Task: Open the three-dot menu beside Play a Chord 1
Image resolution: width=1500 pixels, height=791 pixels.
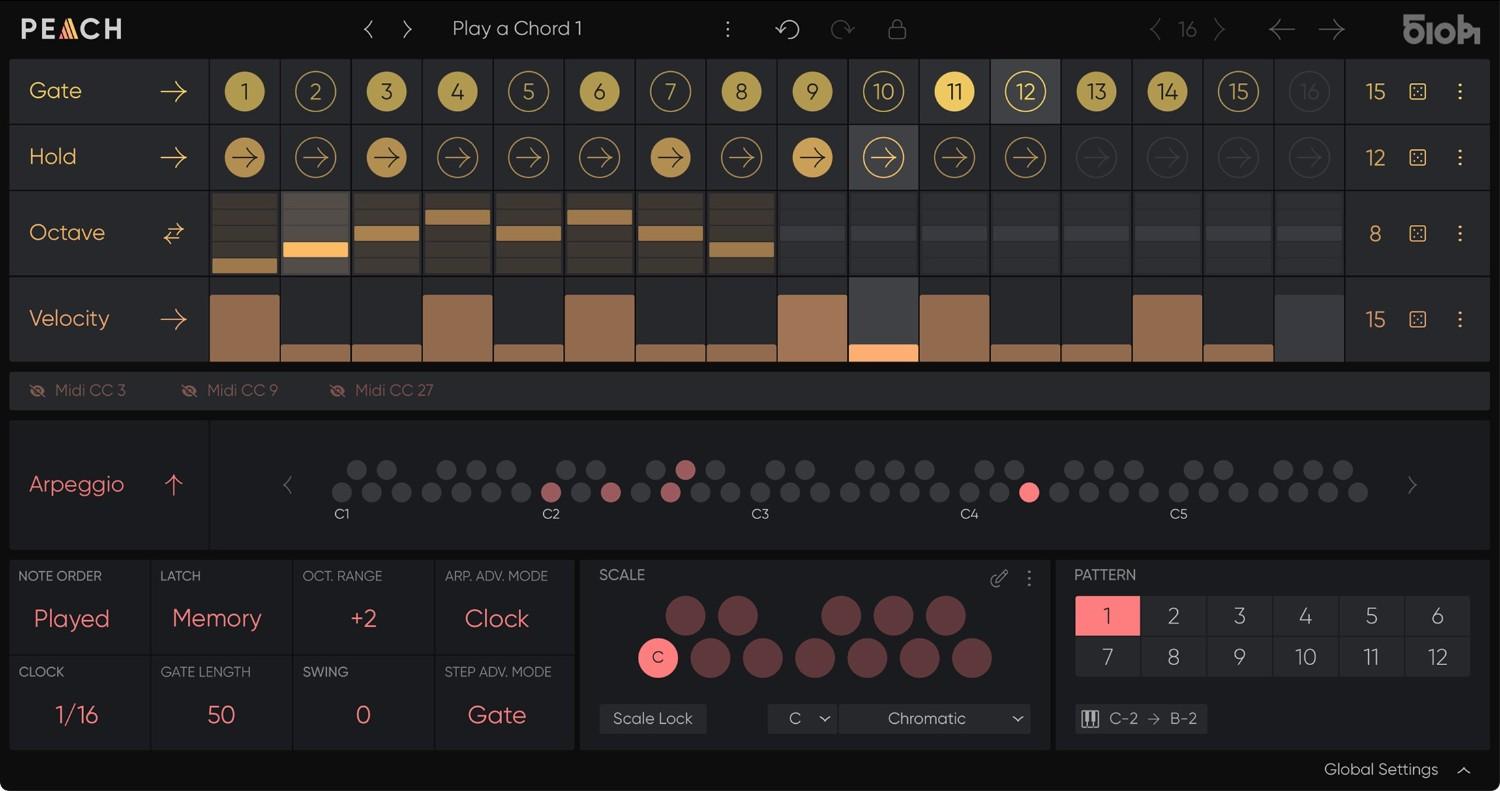Action: (728, 29)
